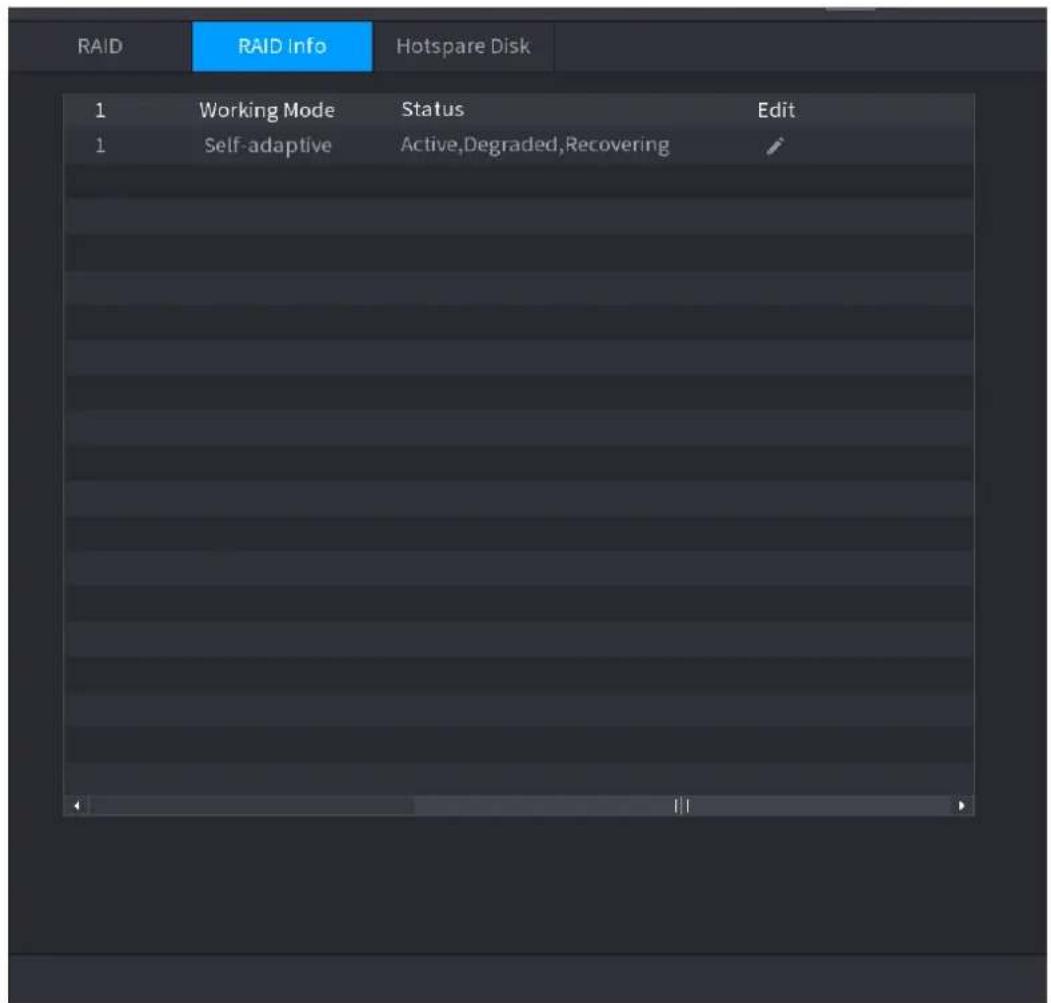
Task: Switch to the Hotspare Disk tab
Action: pyautogui.click(x=463, y=46)
